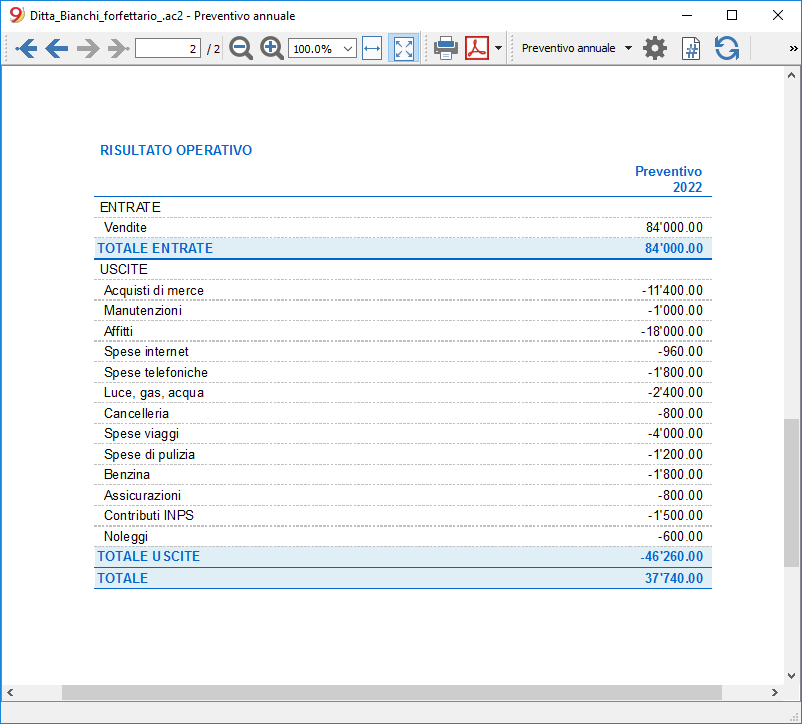Expand toolbar overflow chevron
Image resolution: width=802 pixels, height=725 pixels.
pyautogui.click(x=793, y=49)
